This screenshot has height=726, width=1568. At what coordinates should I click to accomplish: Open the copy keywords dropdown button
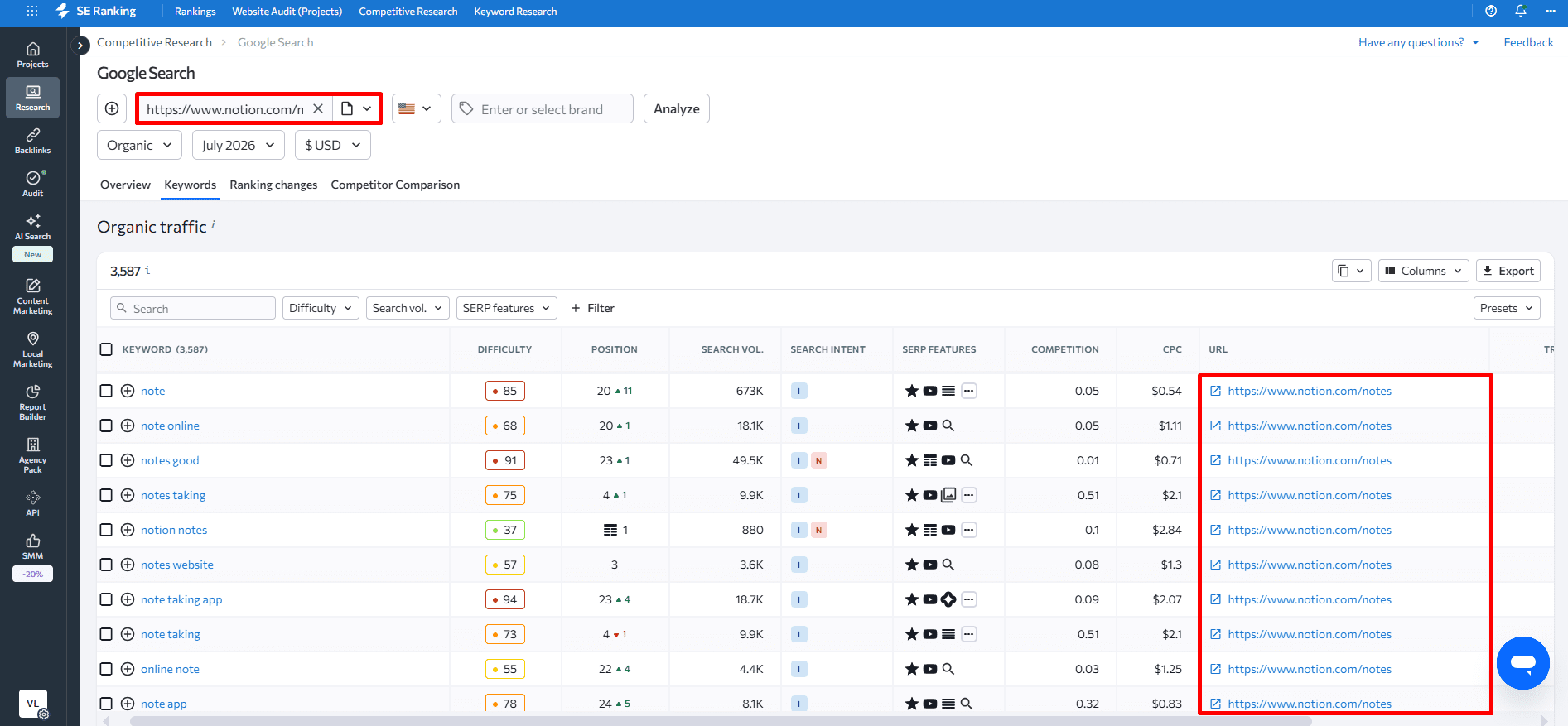(1351, 271)
